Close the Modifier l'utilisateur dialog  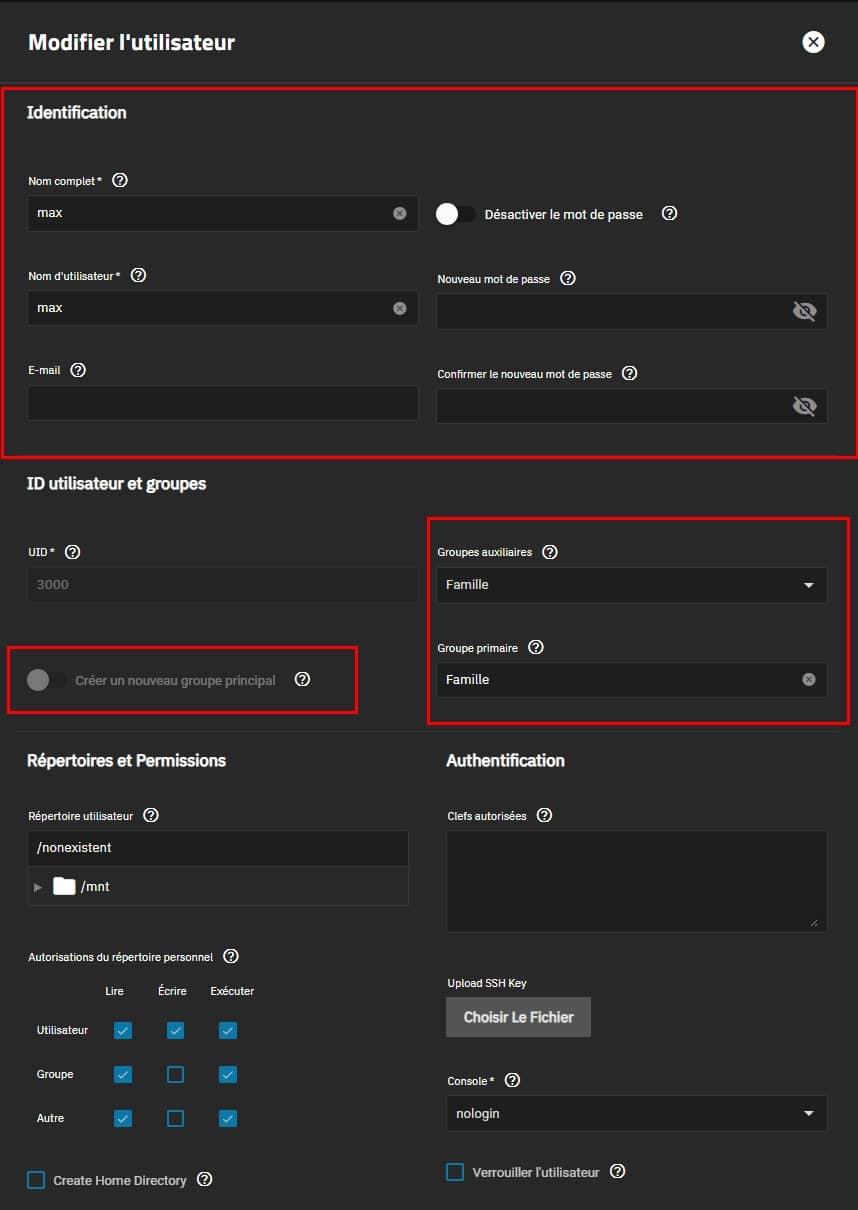pos(813,42)
